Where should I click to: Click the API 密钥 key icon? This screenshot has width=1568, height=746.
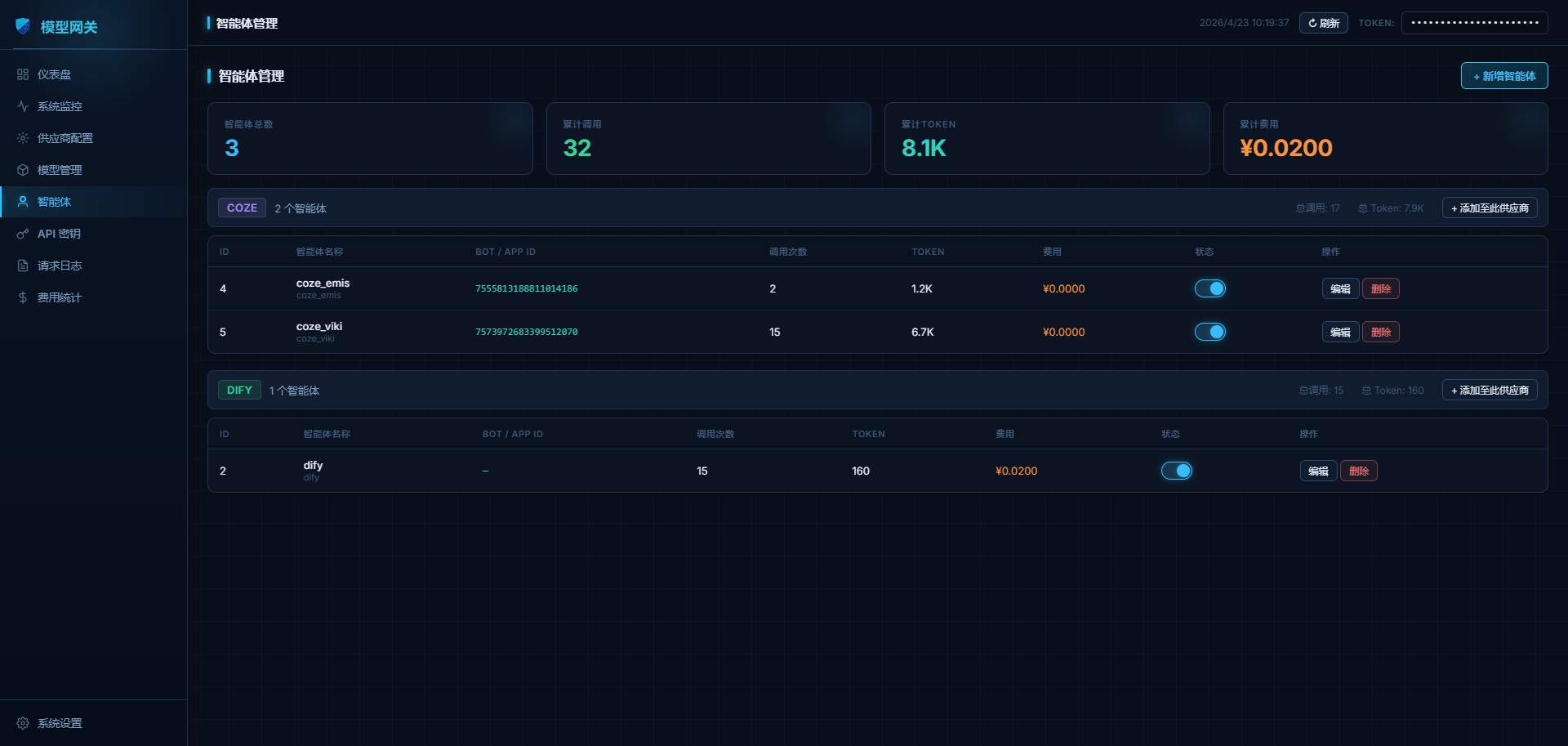pyautogui.click(x=23, y=234)
